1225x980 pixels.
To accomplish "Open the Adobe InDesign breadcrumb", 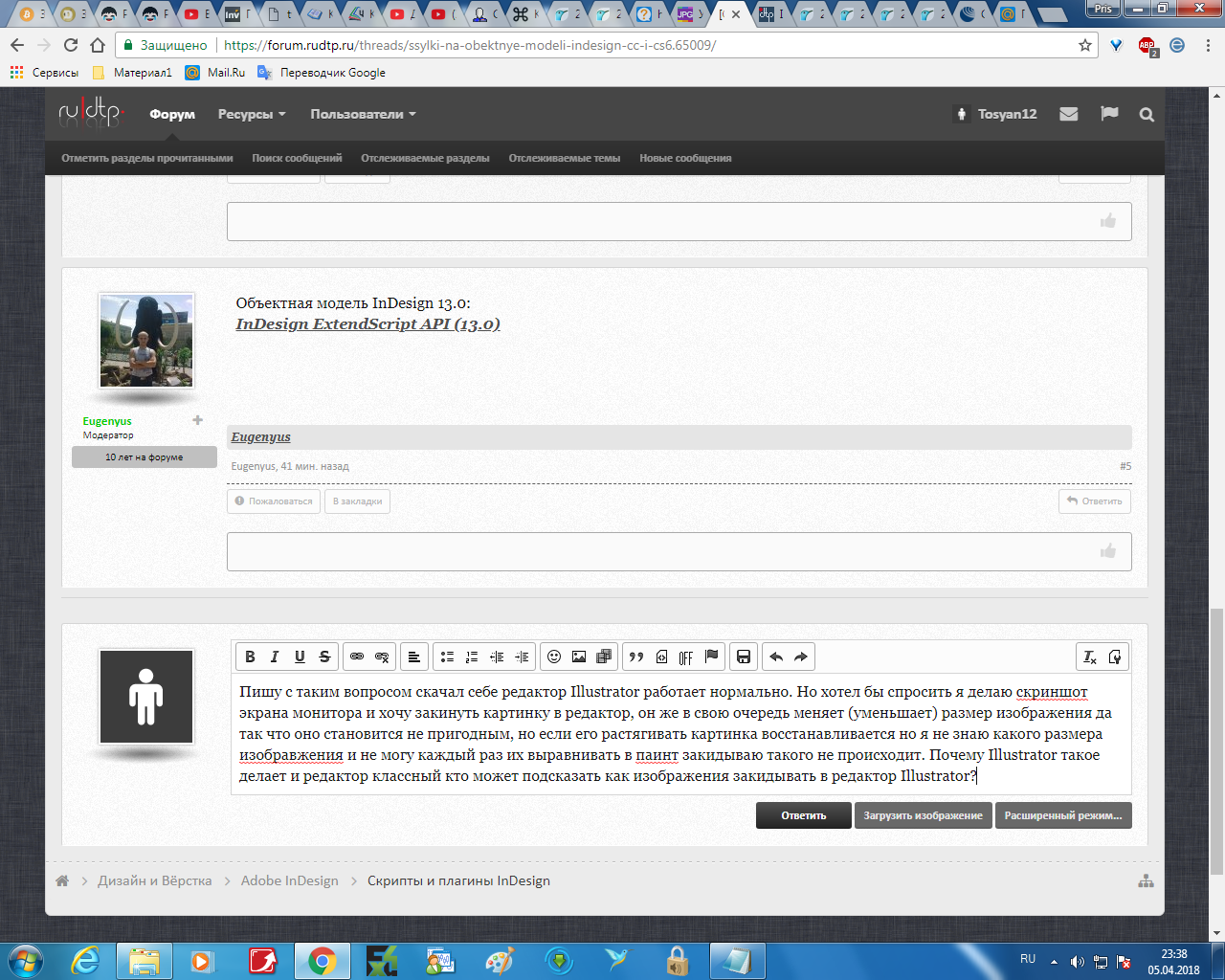I will click(290, 880).
